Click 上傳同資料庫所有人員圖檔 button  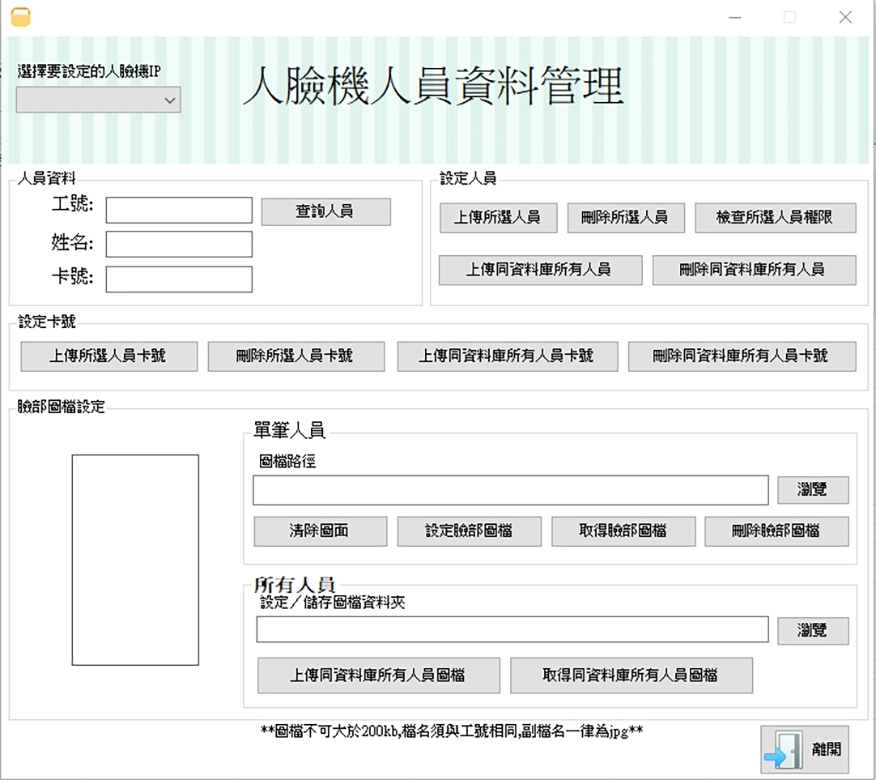point(379,675)
